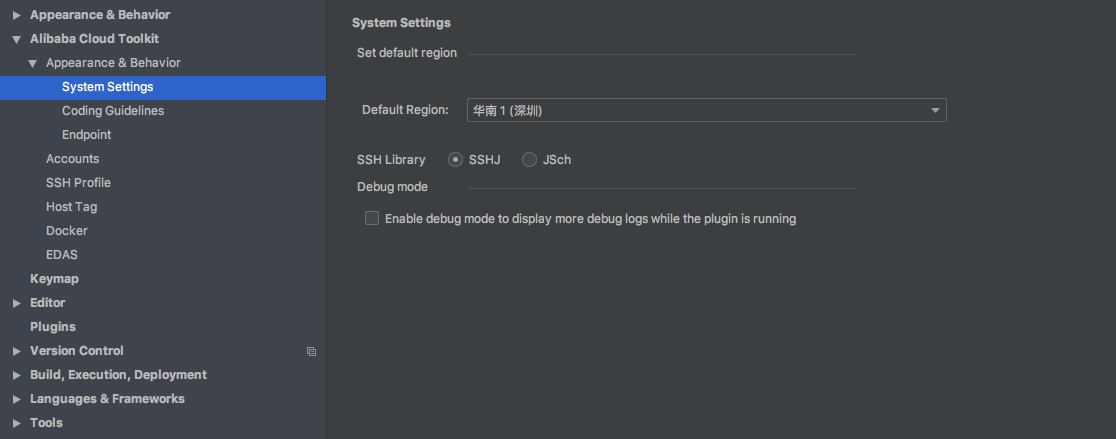Enable the debug mode checkbox
1116x439 pixels.
tap(372, 218)
